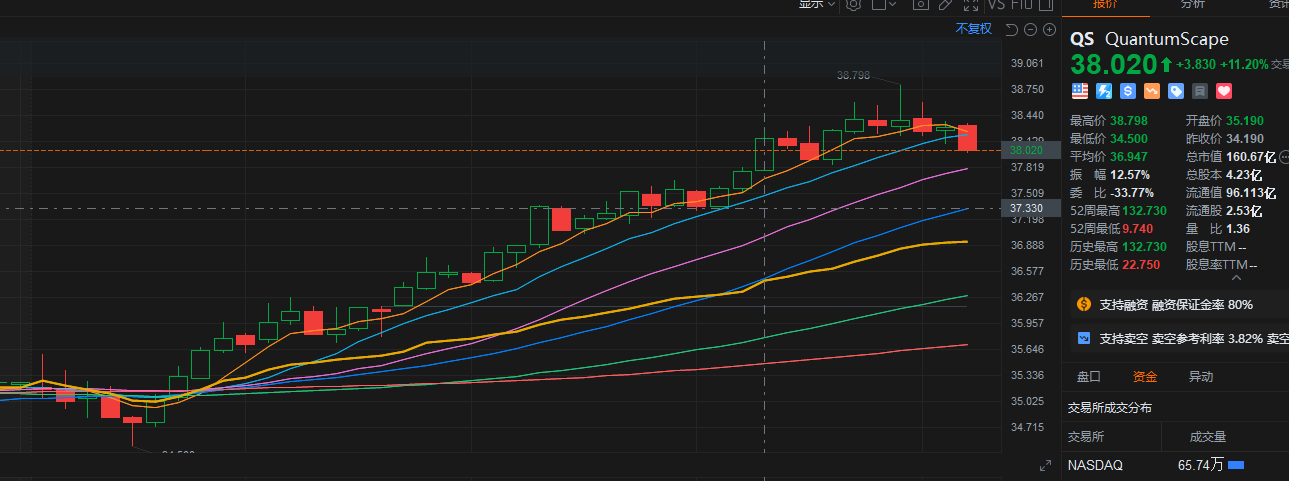Click the red heart favorite icon
1289x481 pixels.
[x=1225, y=91]
